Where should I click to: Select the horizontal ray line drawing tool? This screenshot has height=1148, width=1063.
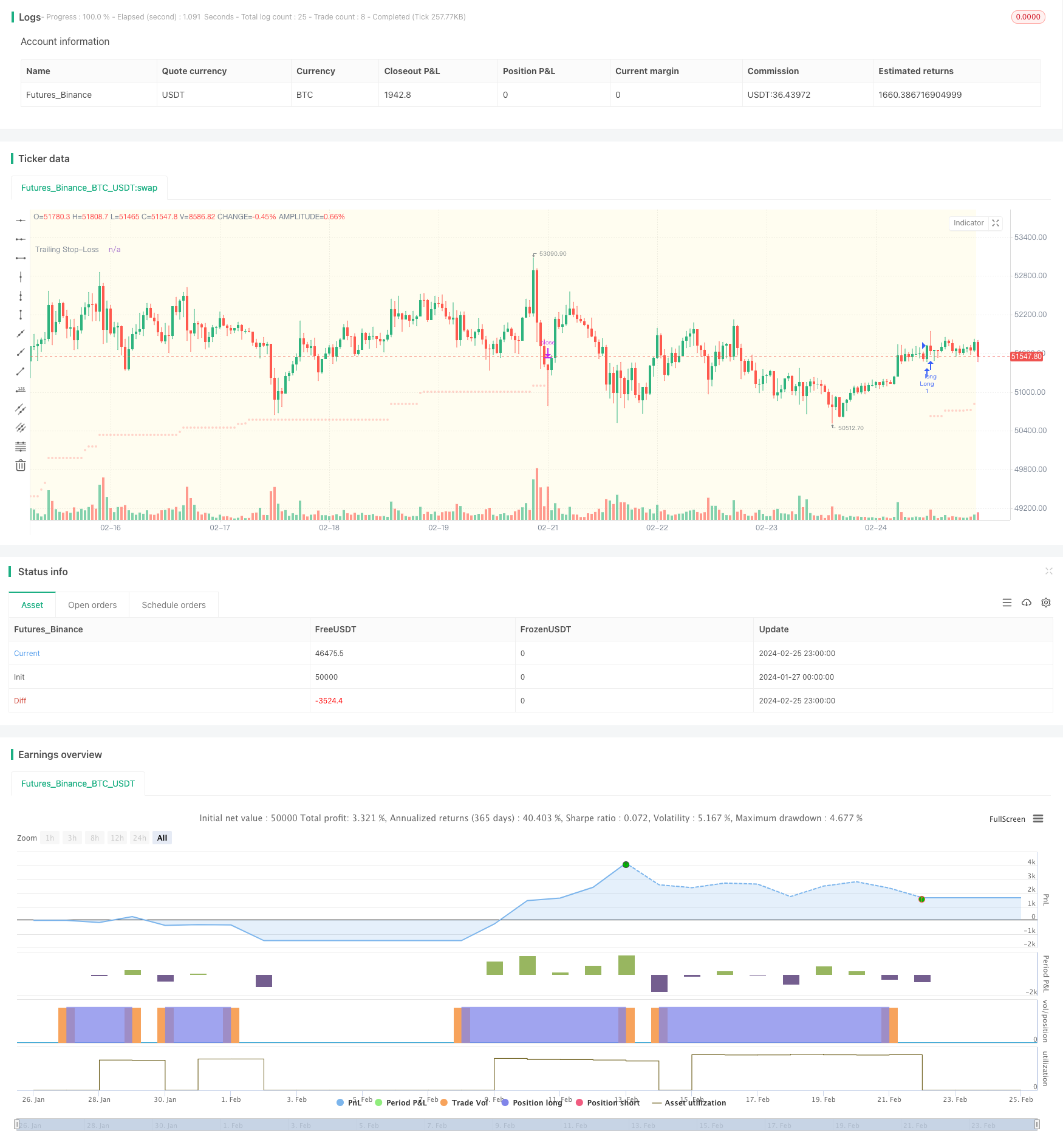(21, 239)
